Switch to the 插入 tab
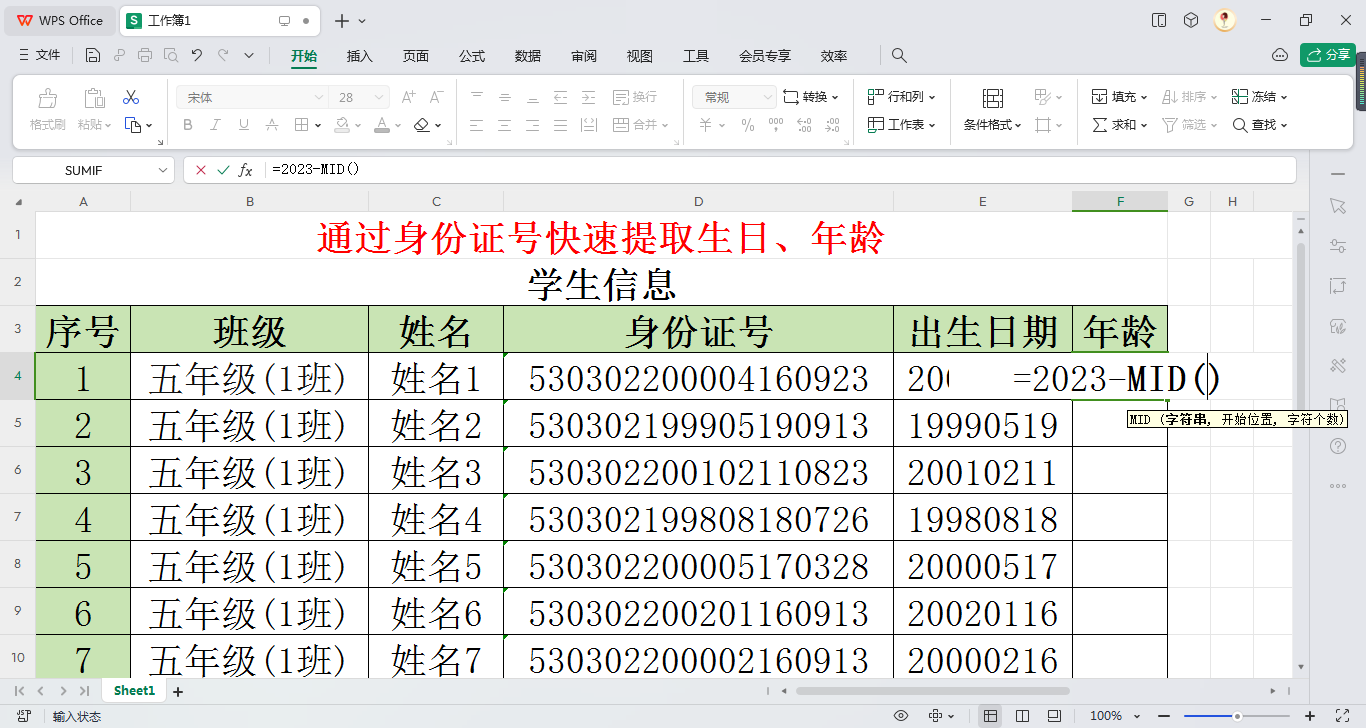Screen dimensions: 1366x728 [360, 56]
